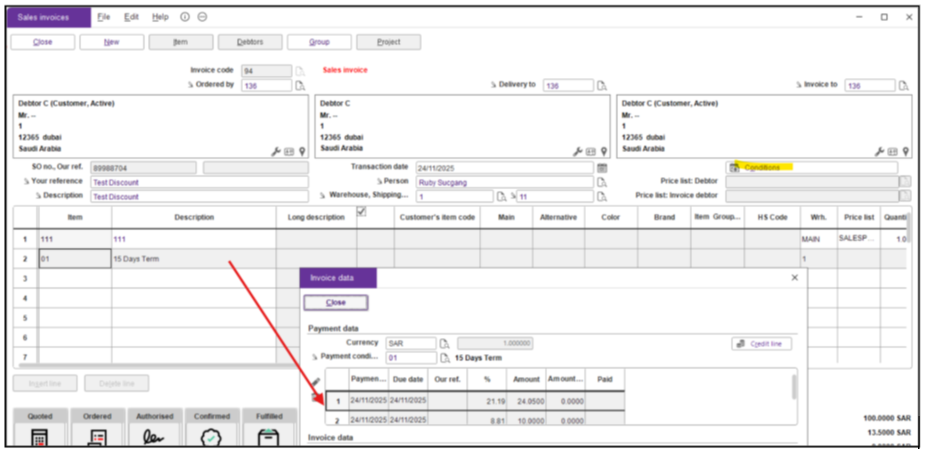
Task: Click the info icon in the menu bar
Action: tap(185, 17)
